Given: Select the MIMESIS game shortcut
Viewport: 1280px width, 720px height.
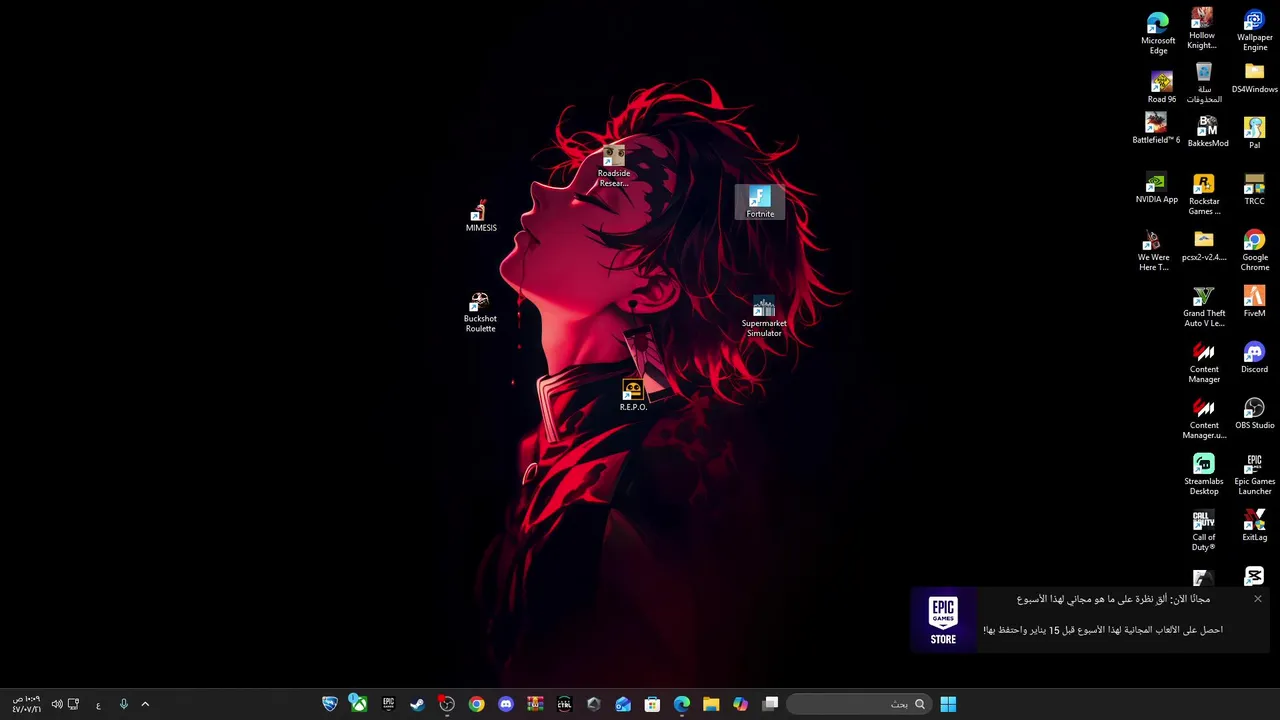Looking at the screenshot, I should 480,216.
